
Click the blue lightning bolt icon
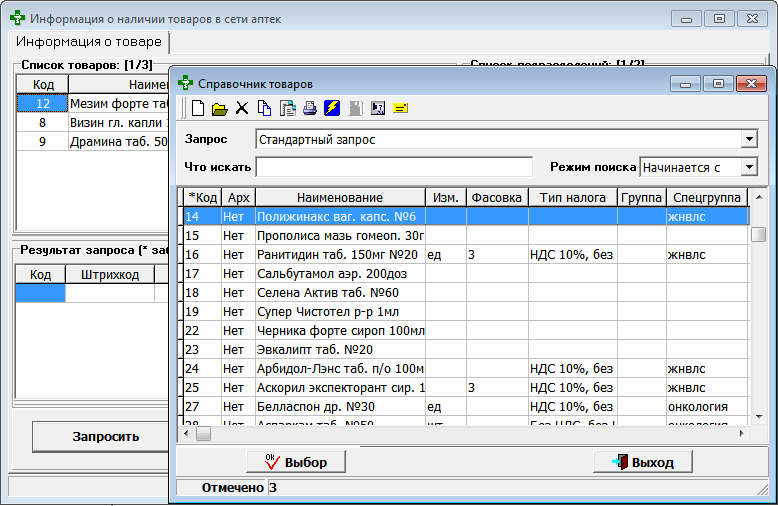(332, 108)
